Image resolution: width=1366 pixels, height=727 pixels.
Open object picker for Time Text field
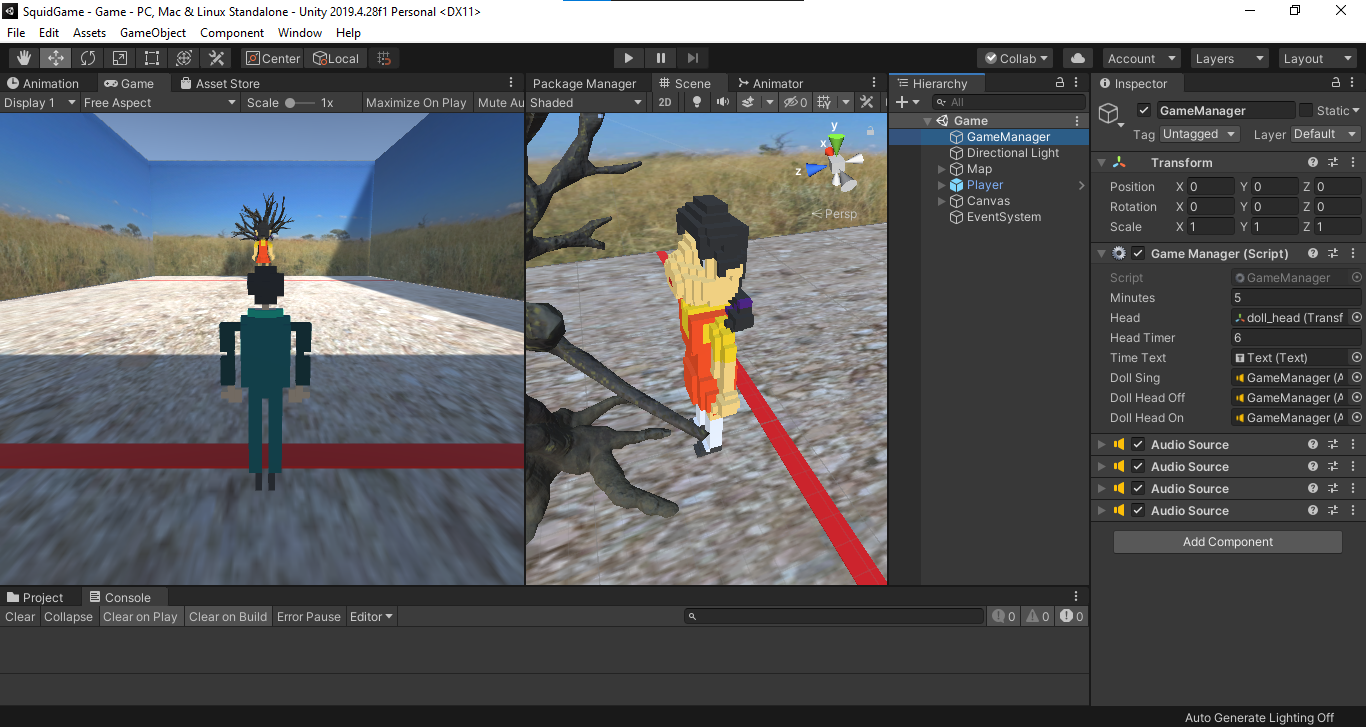coord(1356,357)
